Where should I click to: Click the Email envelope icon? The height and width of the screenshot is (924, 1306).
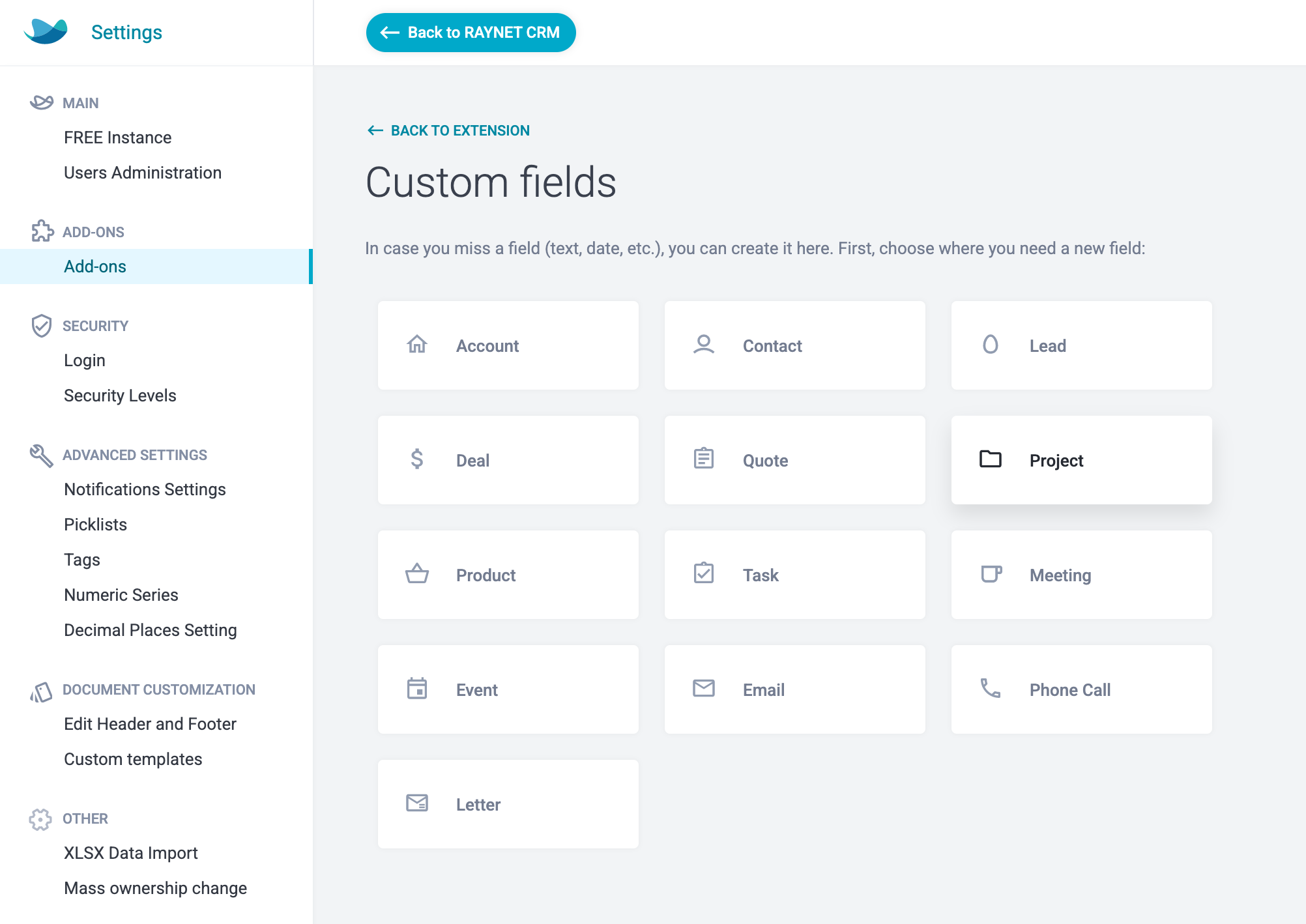coord(704,688)
